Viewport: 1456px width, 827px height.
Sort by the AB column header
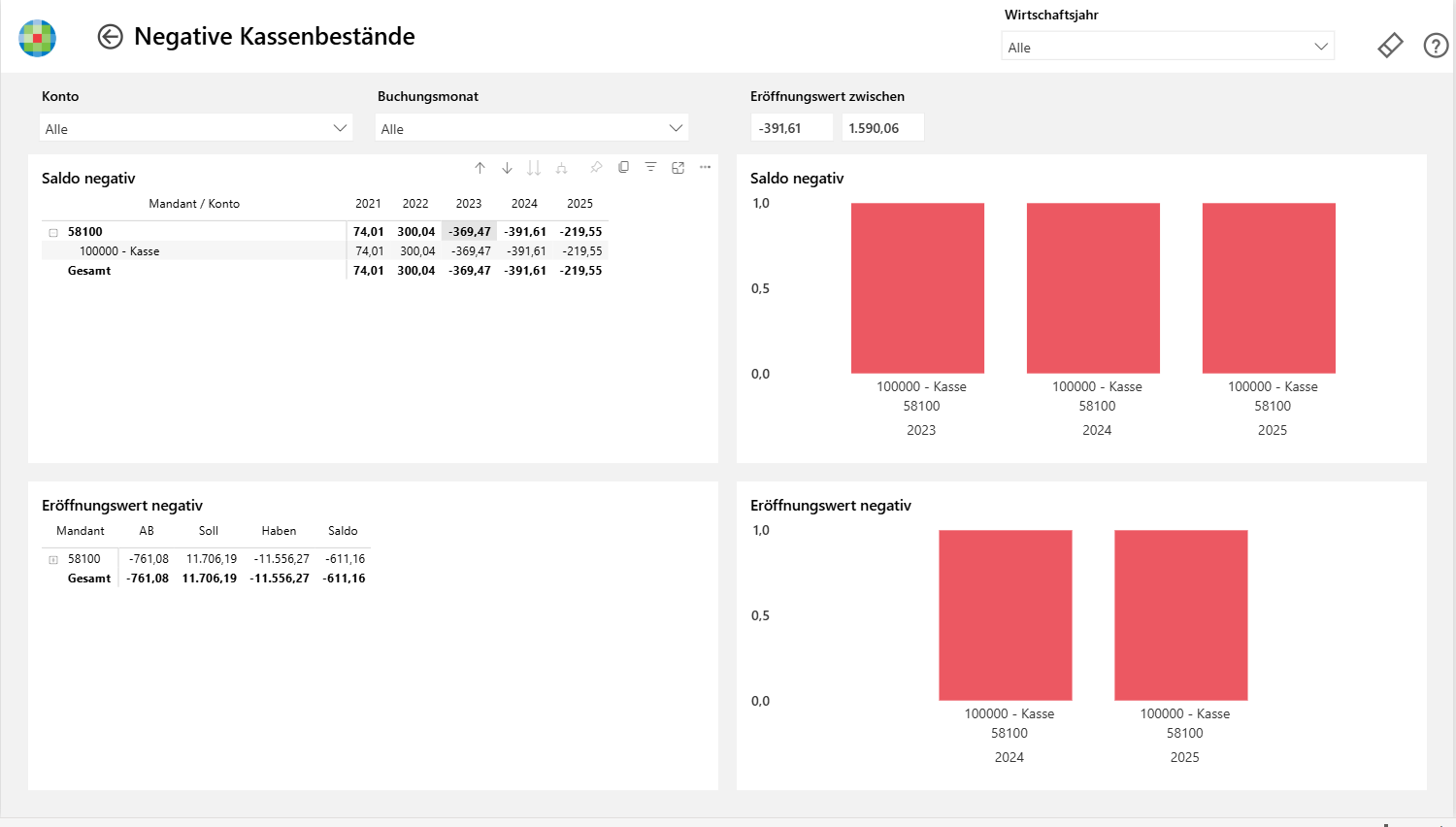[x=147, y=531]
